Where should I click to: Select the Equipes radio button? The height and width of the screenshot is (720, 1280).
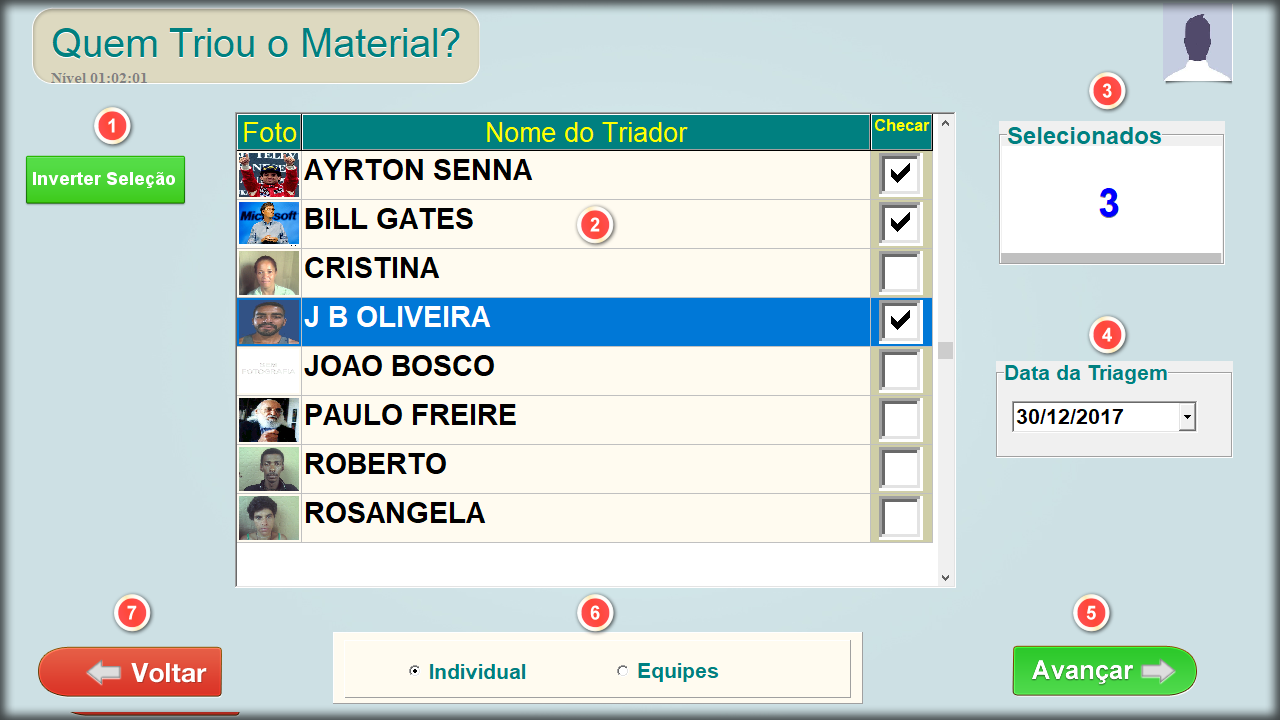coord(623,671)
